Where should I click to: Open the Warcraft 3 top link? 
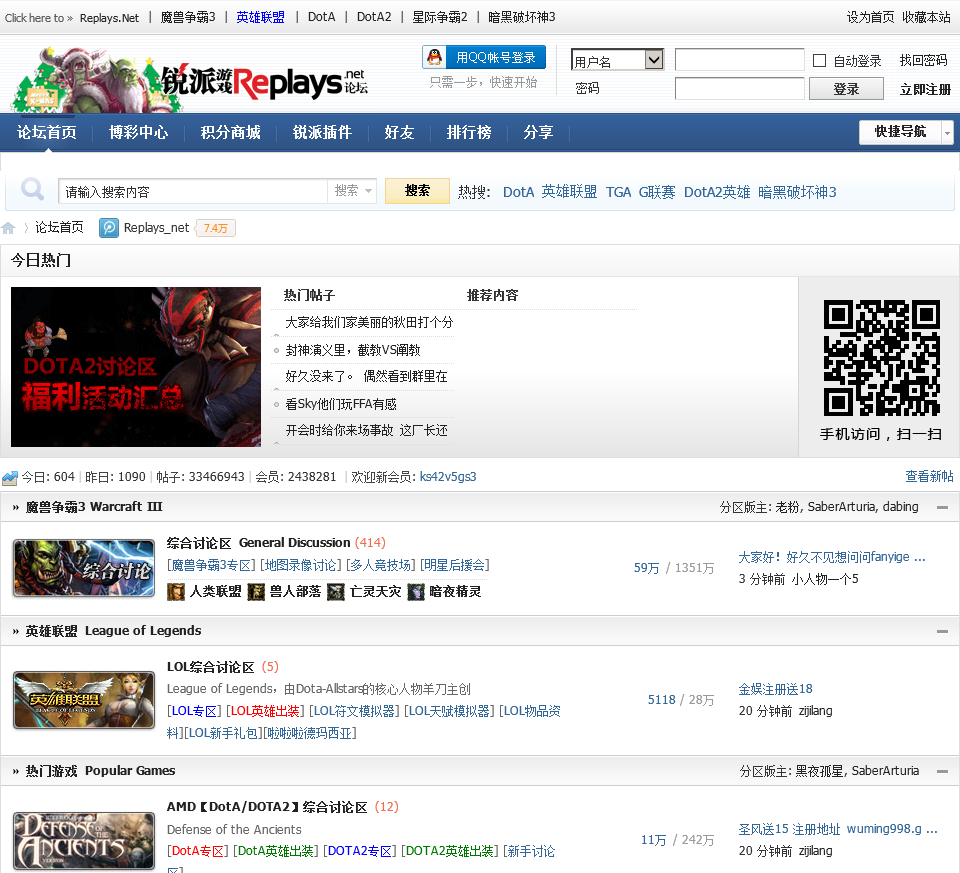coord(187,17)
